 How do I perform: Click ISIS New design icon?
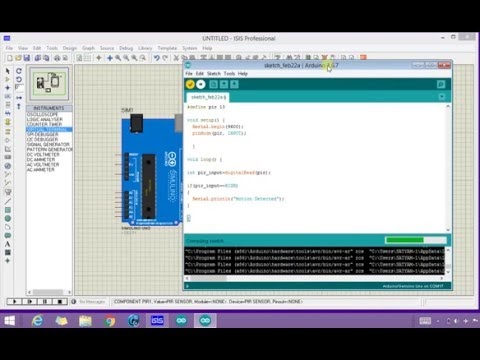pyautogui.click(x=10, y=58)
